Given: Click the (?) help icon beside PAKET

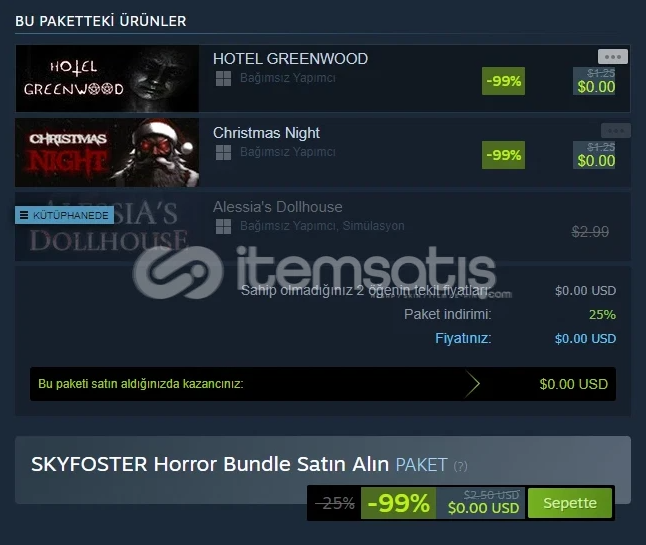Looking at the screenshot, I should point(460,466).
